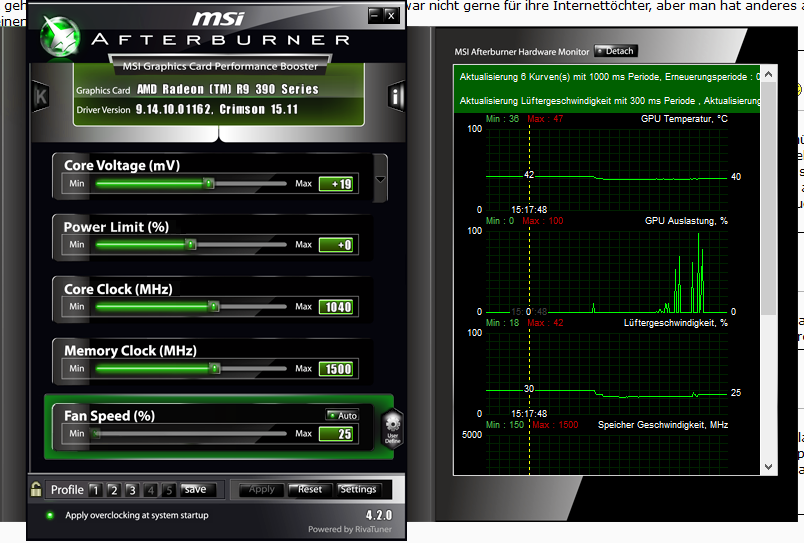Click the 15:17:48 time marker on temperature graph

pyautogui.click(x=529, y=210)
